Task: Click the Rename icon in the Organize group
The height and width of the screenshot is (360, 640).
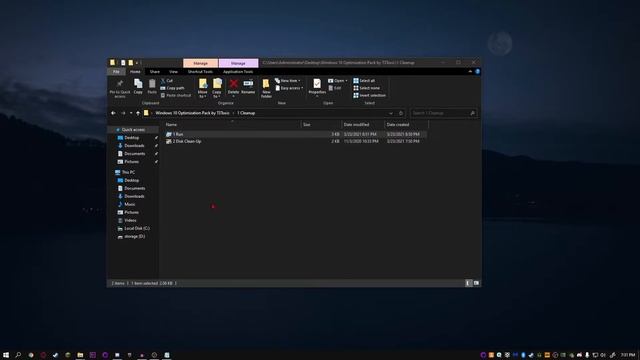Action: point(248,83)
